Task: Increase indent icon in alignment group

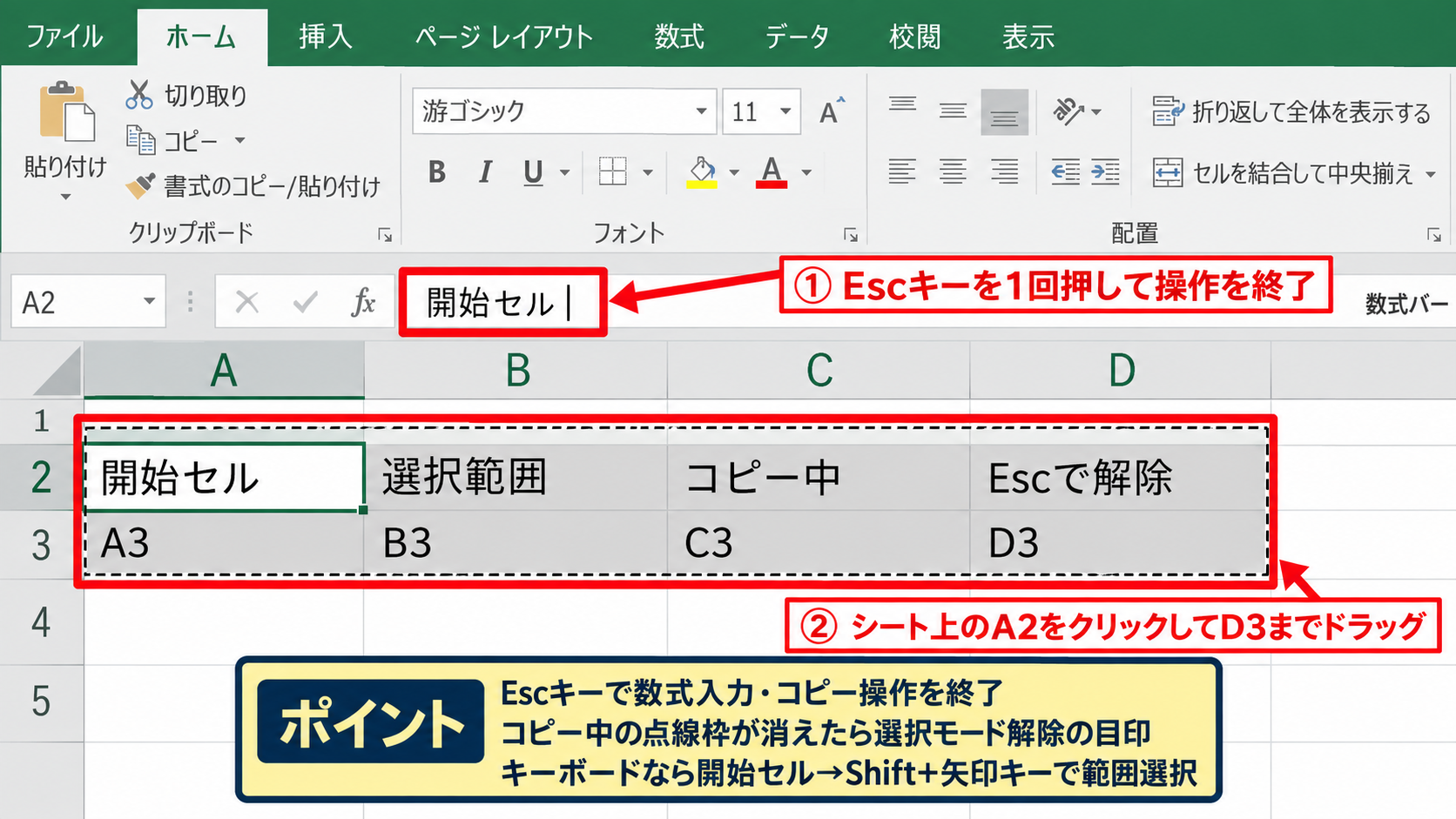Action: [1105, 171]
